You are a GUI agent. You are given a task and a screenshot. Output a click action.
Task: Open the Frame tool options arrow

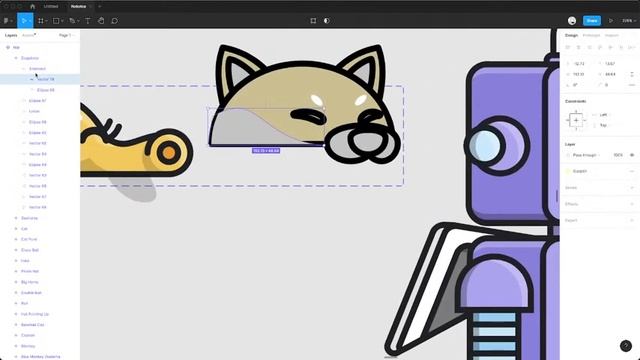click(47, 21)
